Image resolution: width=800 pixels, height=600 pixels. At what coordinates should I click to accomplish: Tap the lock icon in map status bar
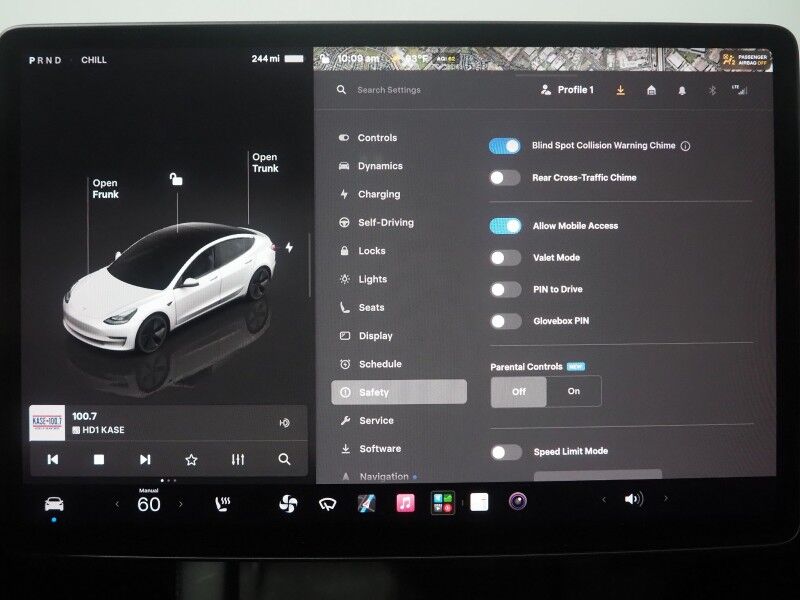point(324,59)
